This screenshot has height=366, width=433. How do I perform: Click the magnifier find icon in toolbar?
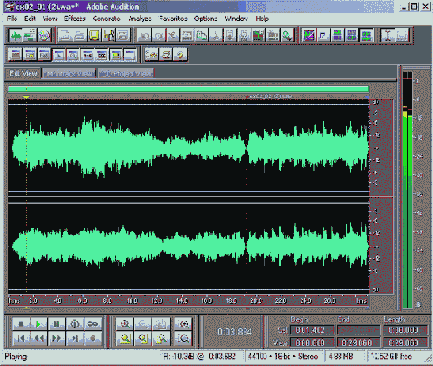287,35
